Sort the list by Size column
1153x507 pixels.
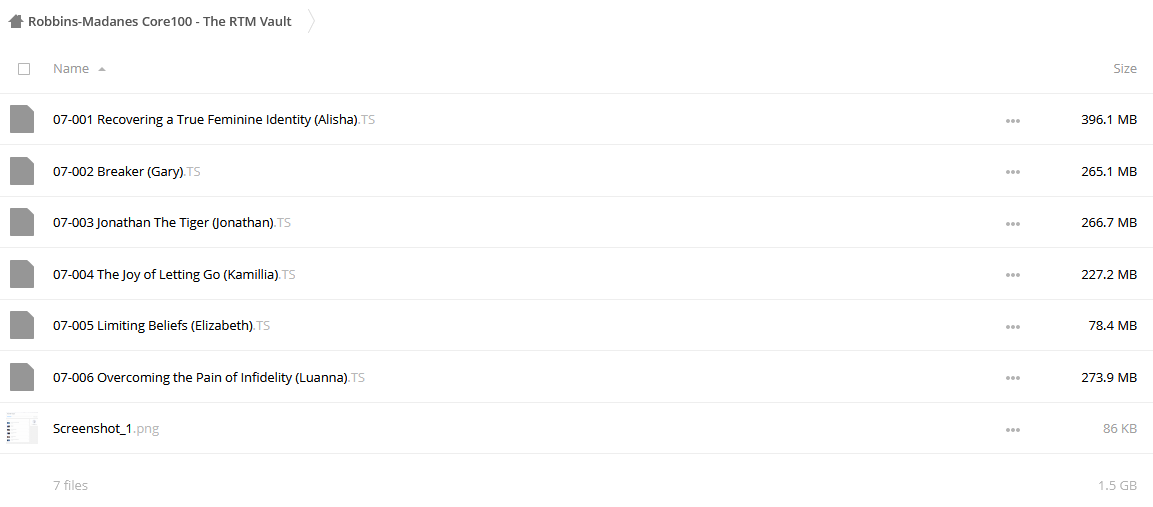point(1124,68)
